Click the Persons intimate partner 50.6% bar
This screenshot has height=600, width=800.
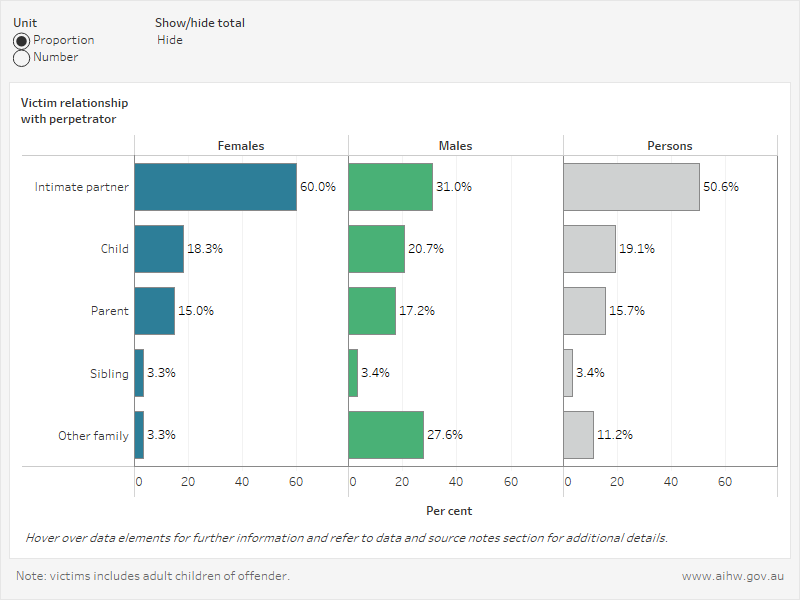coord(630,186)
